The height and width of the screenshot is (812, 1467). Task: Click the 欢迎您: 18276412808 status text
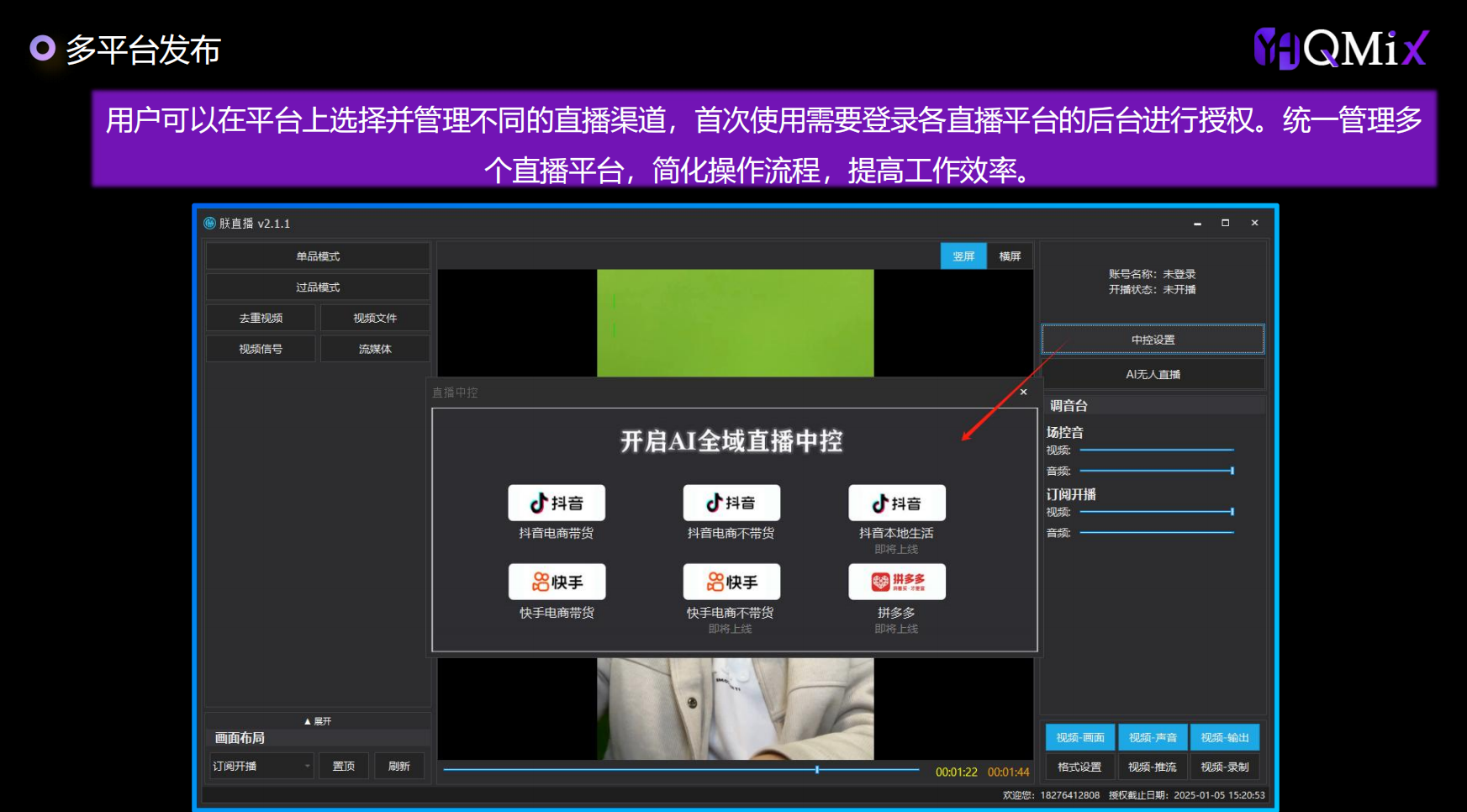[1051, 794]
